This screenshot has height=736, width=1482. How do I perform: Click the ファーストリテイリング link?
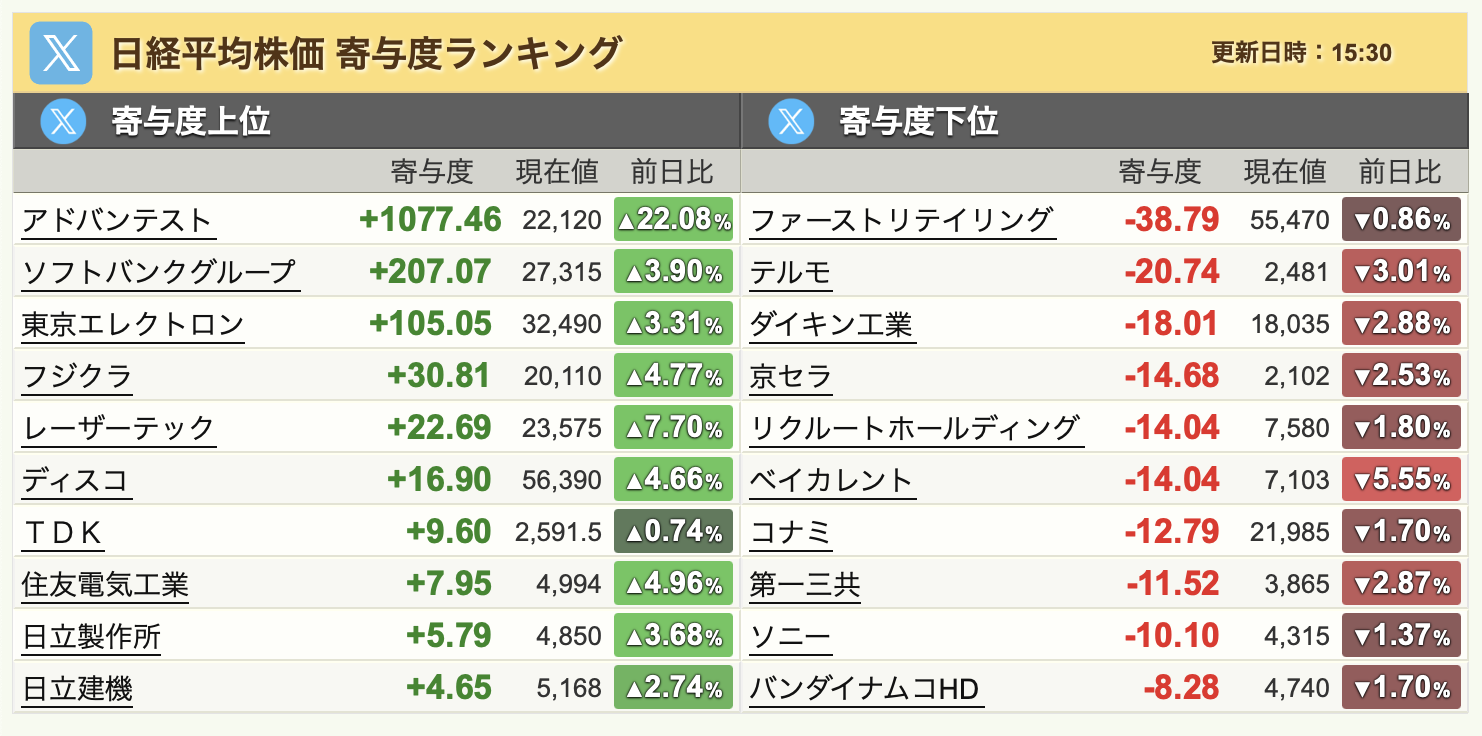901,220
